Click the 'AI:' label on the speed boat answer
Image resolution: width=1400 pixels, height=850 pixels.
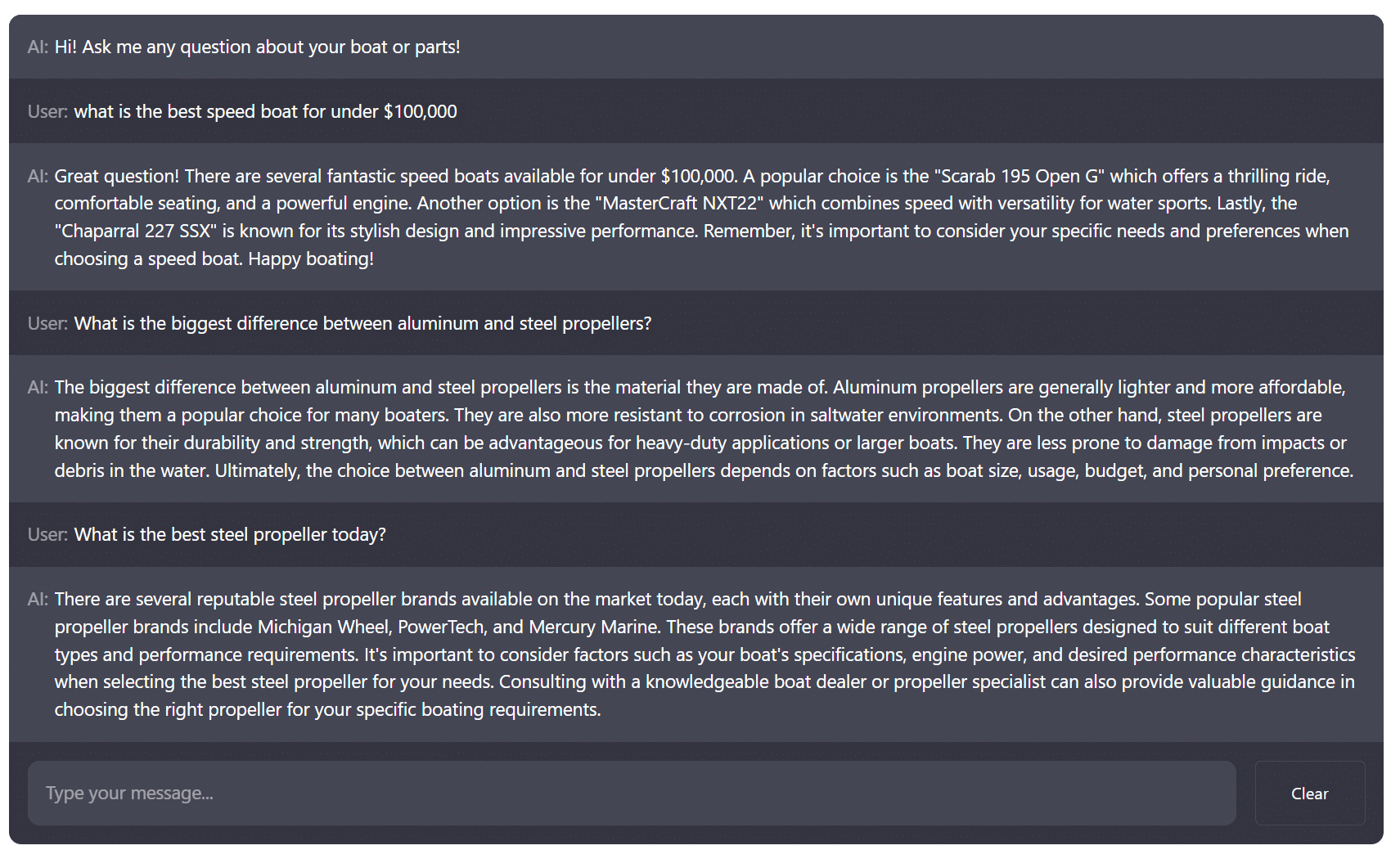(x=38, y=176)
